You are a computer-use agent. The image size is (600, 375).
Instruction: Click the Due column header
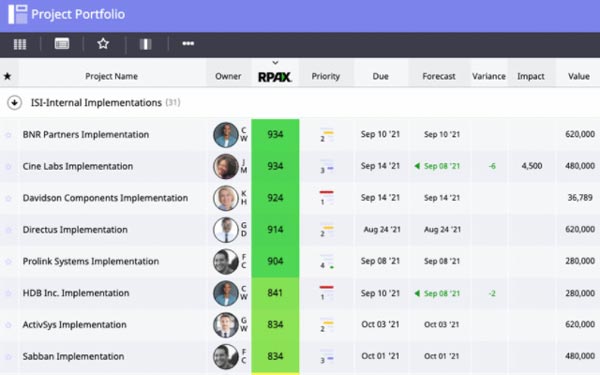coord(380,76)
